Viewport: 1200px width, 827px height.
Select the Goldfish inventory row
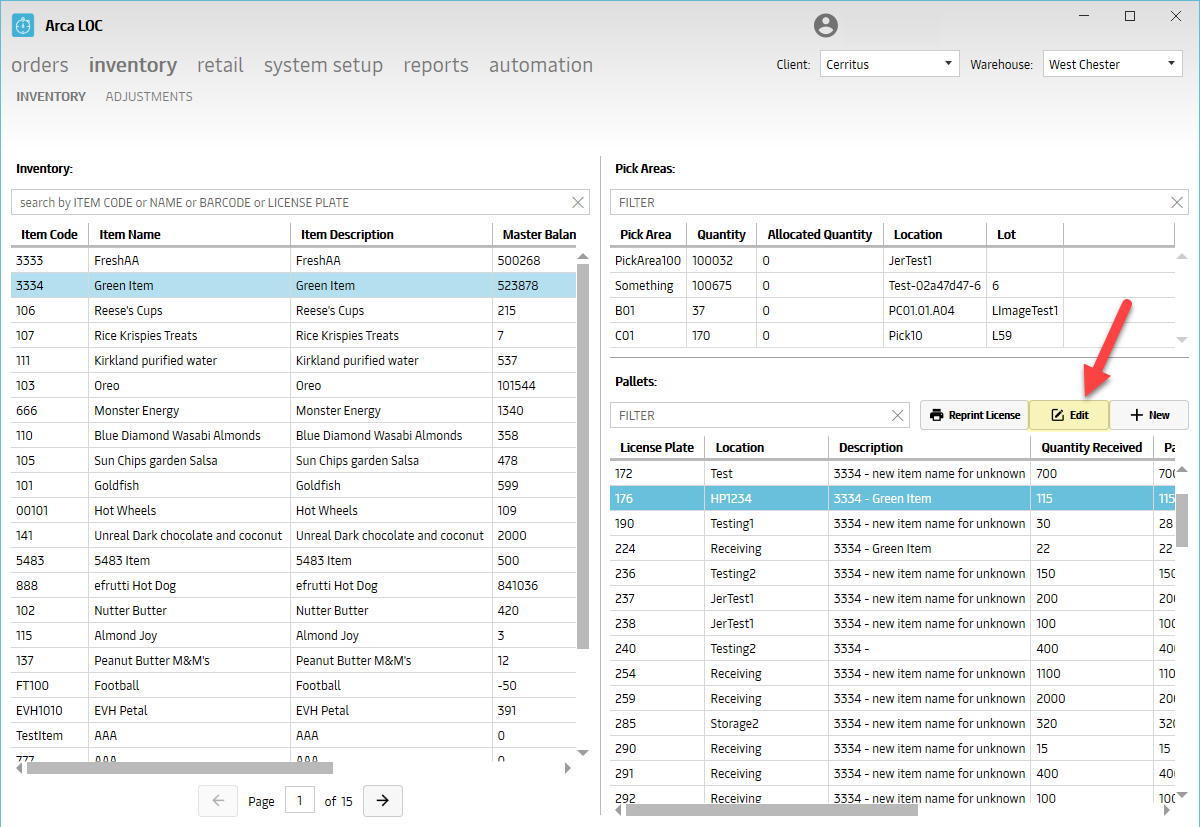tap(294, 485)
